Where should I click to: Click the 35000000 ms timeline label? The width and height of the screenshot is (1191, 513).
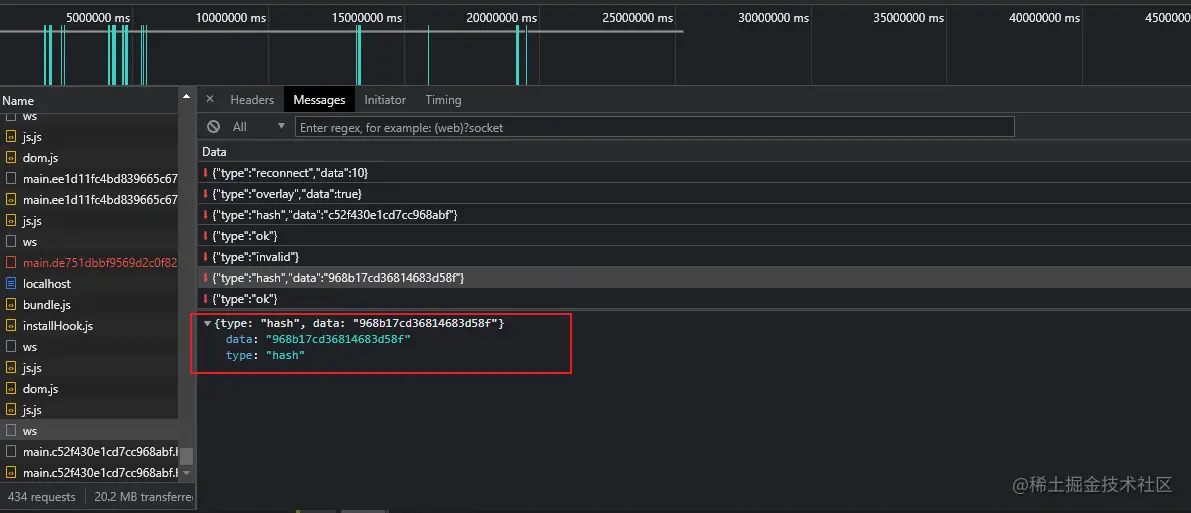pos(908,17)
